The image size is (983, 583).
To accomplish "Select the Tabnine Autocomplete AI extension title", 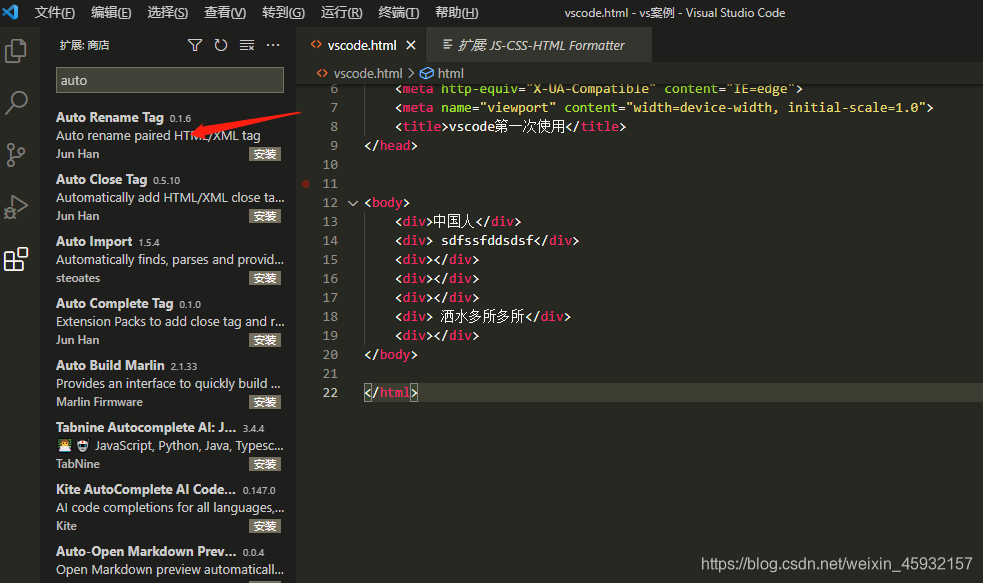I will click(x=146, y=428).
